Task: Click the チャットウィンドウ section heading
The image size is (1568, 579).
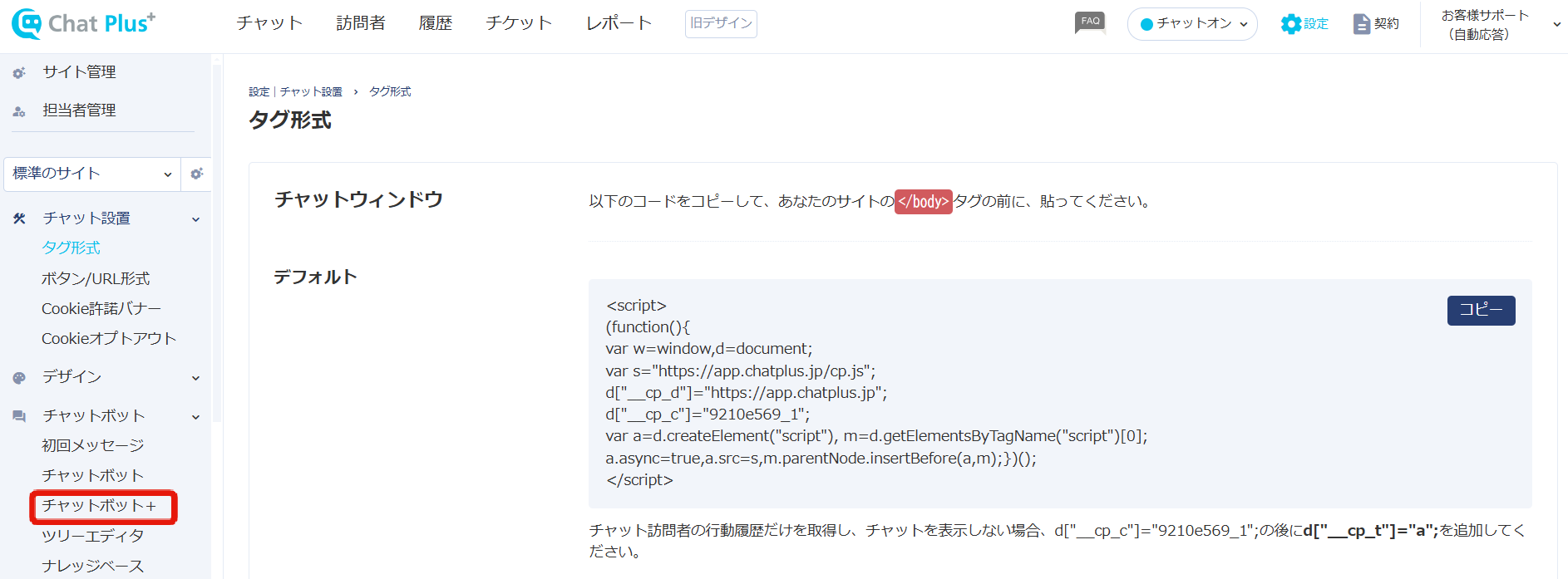Action: click(358, 199)
